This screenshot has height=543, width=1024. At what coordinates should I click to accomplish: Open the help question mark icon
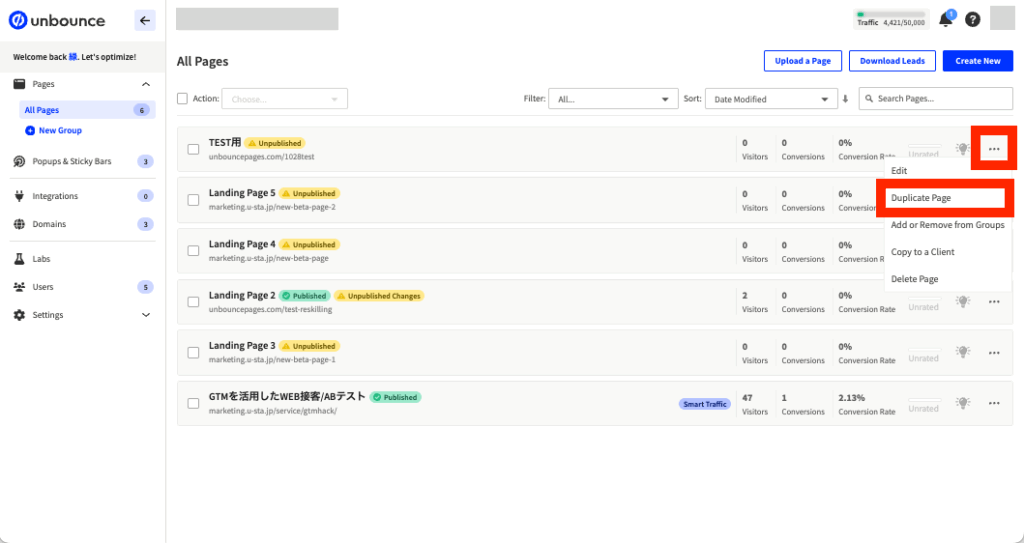(972, 20)
